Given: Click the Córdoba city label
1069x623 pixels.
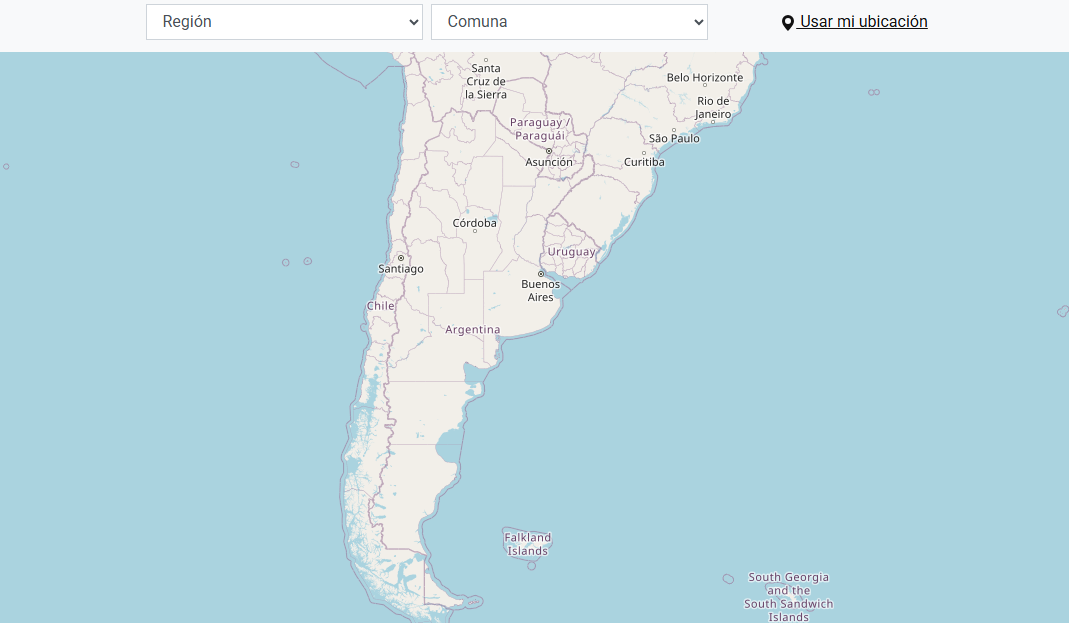Looking at the screenshot, I should [x=474, y=223].
